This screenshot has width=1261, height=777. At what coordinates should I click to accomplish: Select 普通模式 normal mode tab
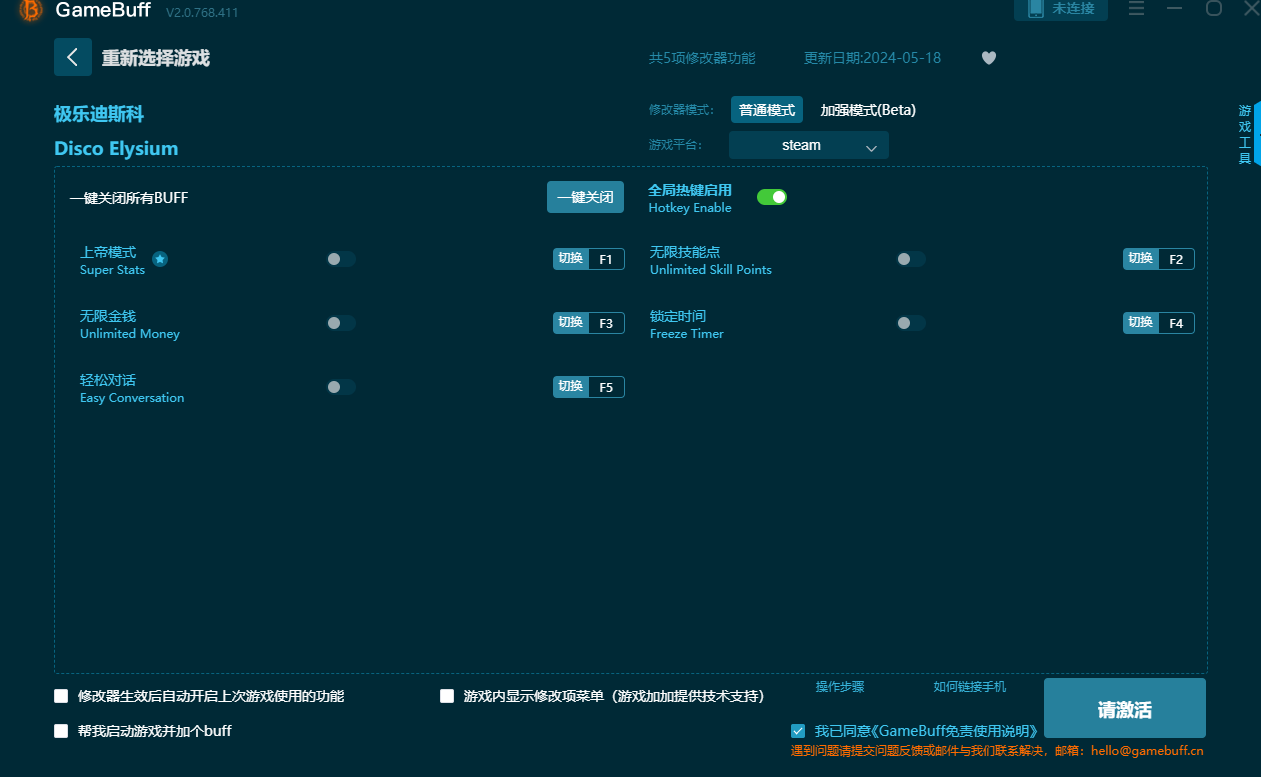(x=767, y=110)
